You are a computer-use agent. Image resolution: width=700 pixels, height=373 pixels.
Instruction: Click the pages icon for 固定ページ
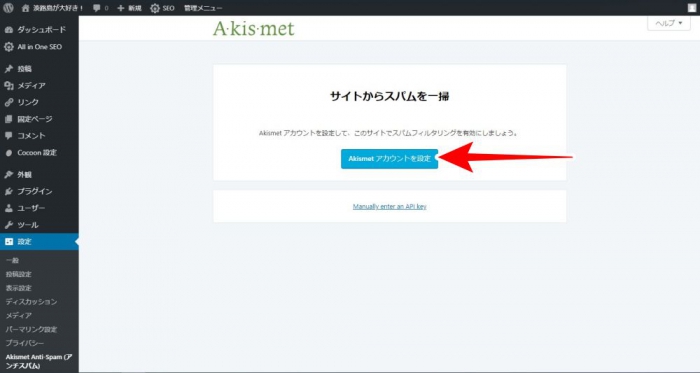click(x=8, y=119)
